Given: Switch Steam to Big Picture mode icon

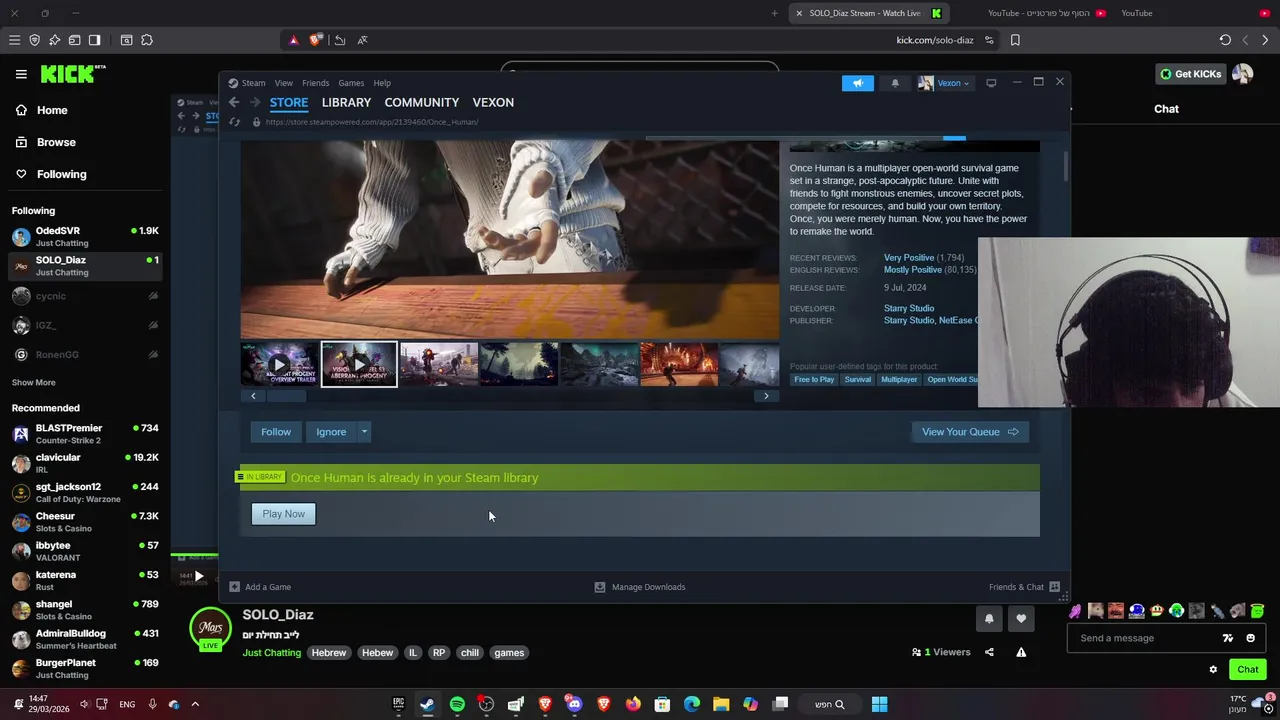Looking at the screenshot, I should point(991,83).
